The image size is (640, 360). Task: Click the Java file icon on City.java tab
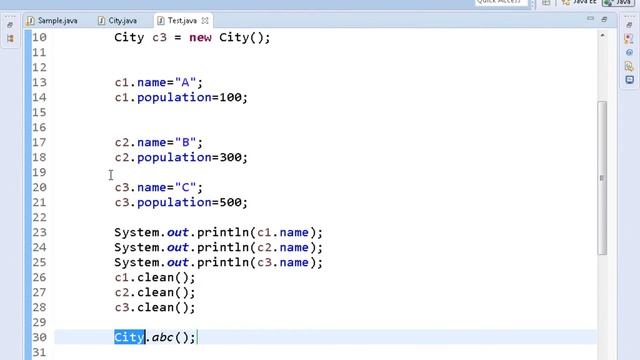point(102,20)
